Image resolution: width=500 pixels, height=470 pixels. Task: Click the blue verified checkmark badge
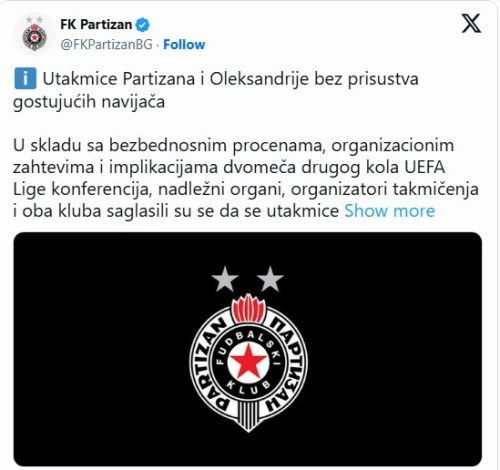tap(143, 25)
